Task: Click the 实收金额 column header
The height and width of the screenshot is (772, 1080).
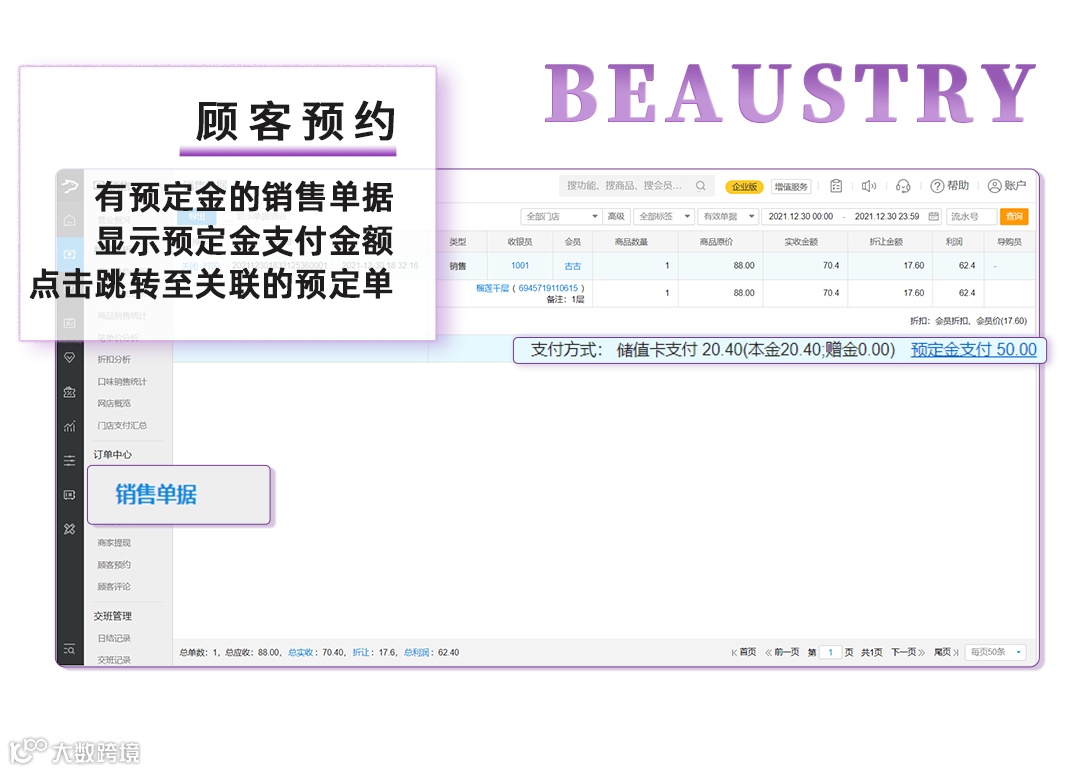Action: tap(801, 242)
